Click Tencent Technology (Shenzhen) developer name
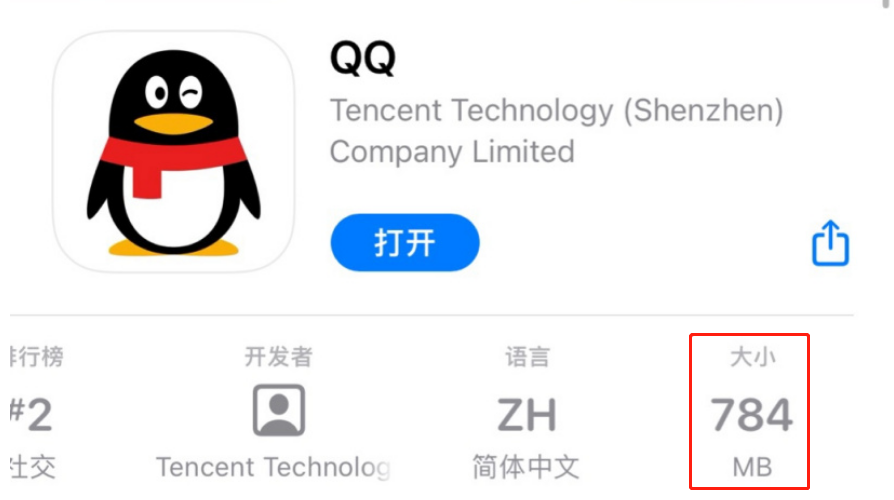Image resolution: width=894 pixels, height=500 pixels. pyautogui.click(x=556, y=110)
